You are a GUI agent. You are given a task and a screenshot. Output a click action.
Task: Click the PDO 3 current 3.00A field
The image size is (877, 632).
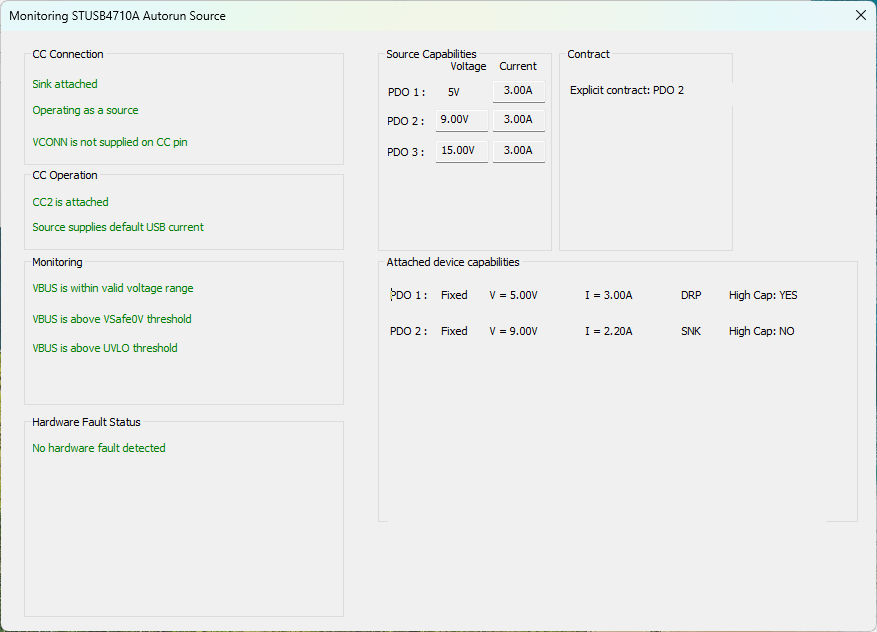pyautogui.click(x=518, y=151)
